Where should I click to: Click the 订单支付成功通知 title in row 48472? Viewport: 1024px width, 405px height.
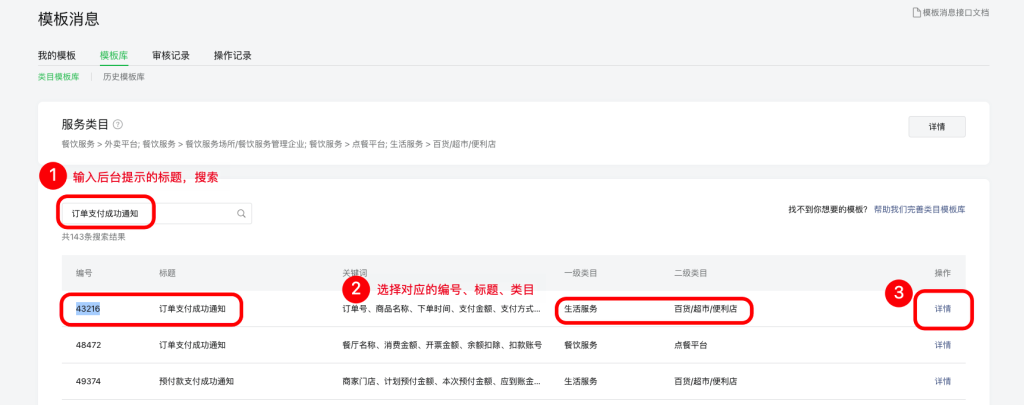(192, 345)
